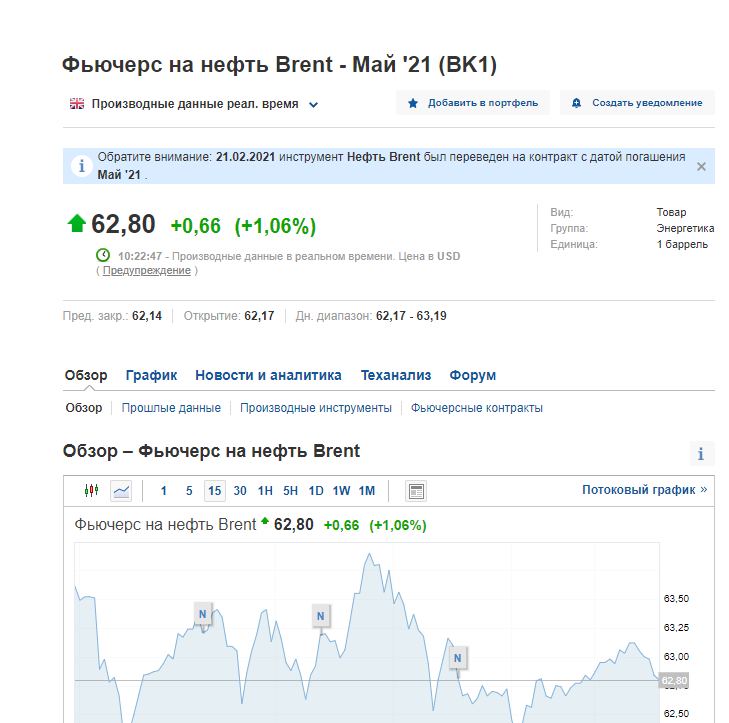Viewport: 729px width, 723px height.
Task: Select the 15 minute interval
Action: pyautogui.click(x=215, y=491)
